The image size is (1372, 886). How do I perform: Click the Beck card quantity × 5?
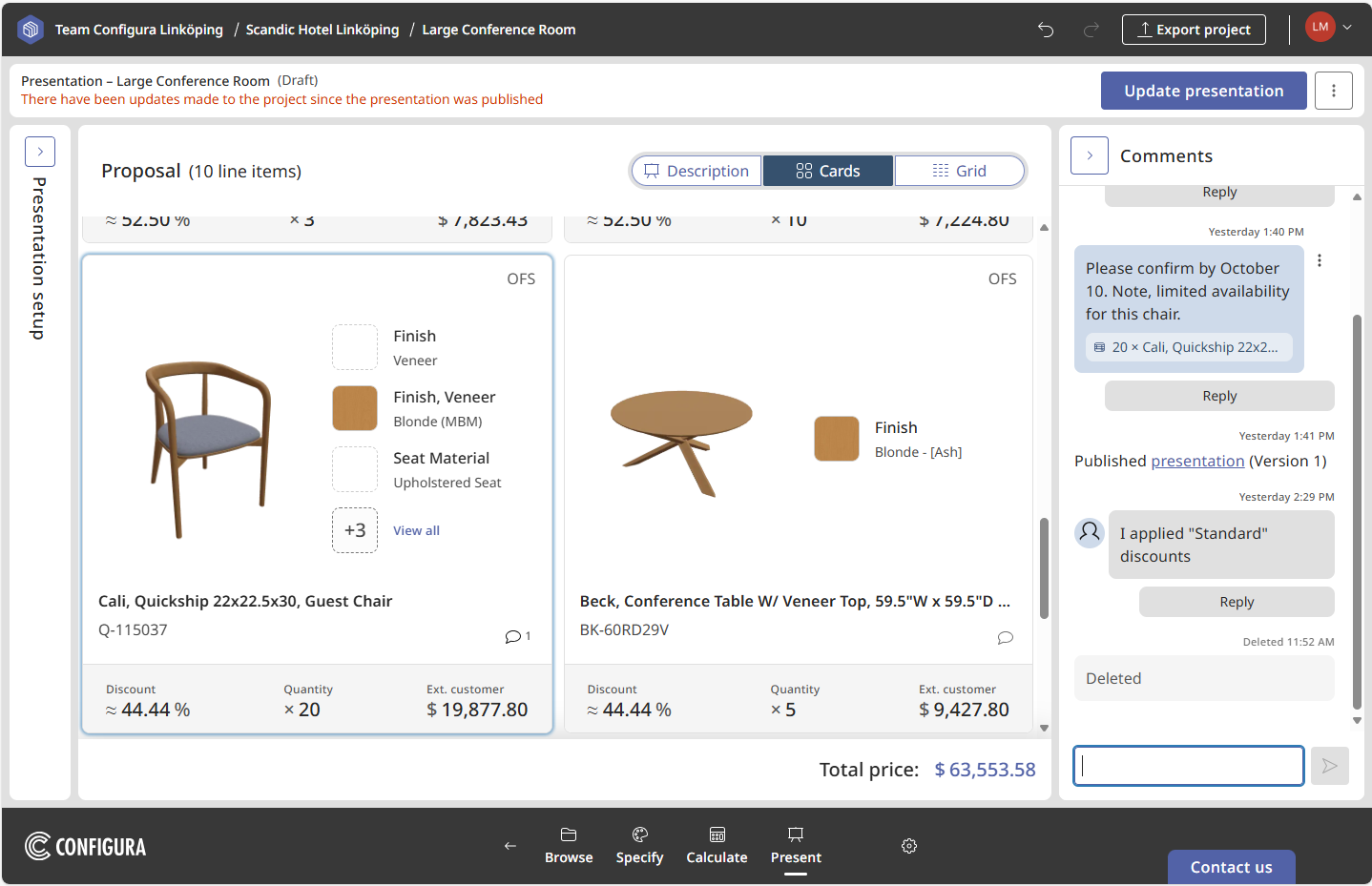click(783, 710)
